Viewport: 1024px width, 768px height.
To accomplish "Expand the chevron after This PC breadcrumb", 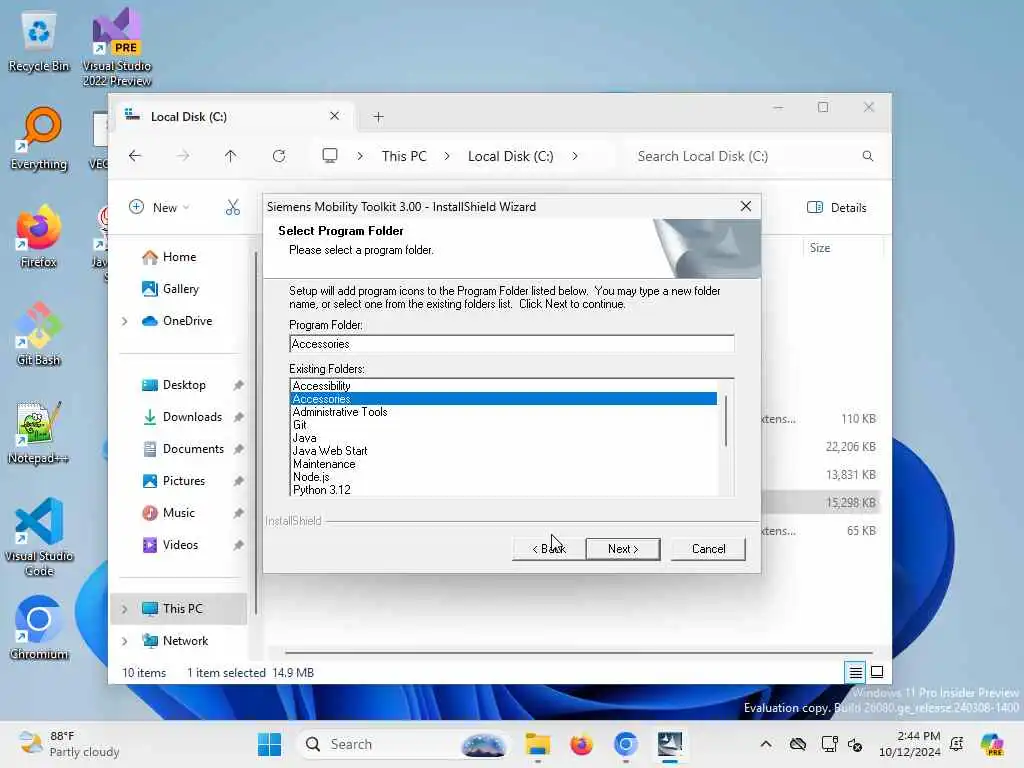I will [447, 156].
